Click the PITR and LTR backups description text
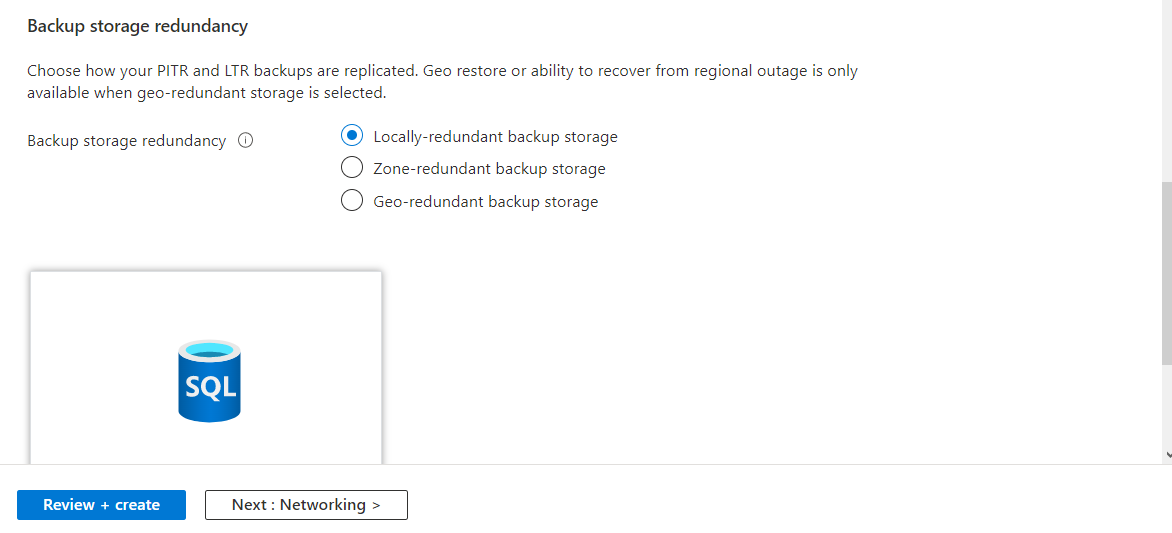 pyautogui.click(x=442, y=82)
